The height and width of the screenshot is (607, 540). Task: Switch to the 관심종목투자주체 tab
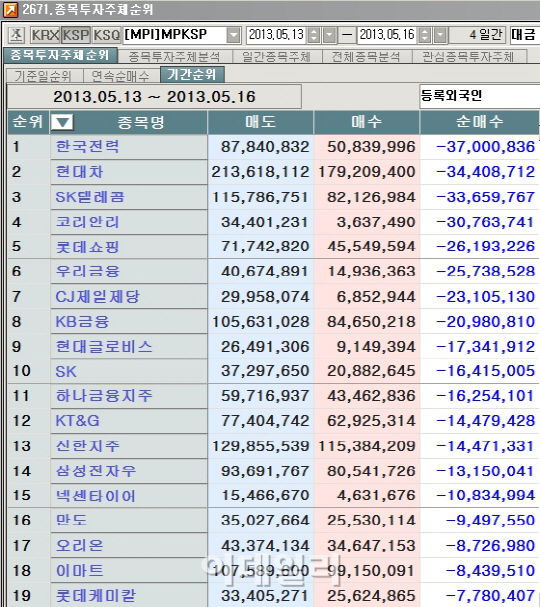point(468,57)
